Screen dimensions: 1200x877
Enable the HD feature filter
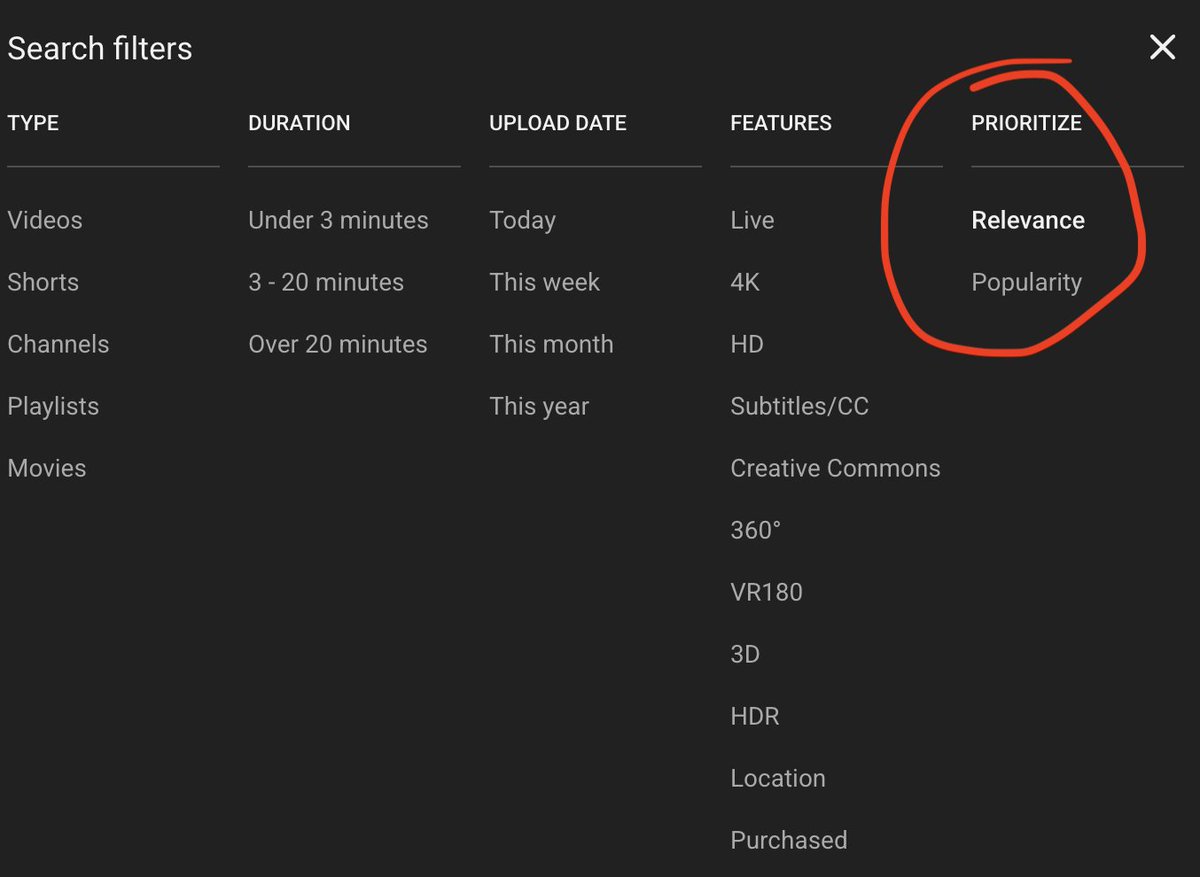[747, 344]
